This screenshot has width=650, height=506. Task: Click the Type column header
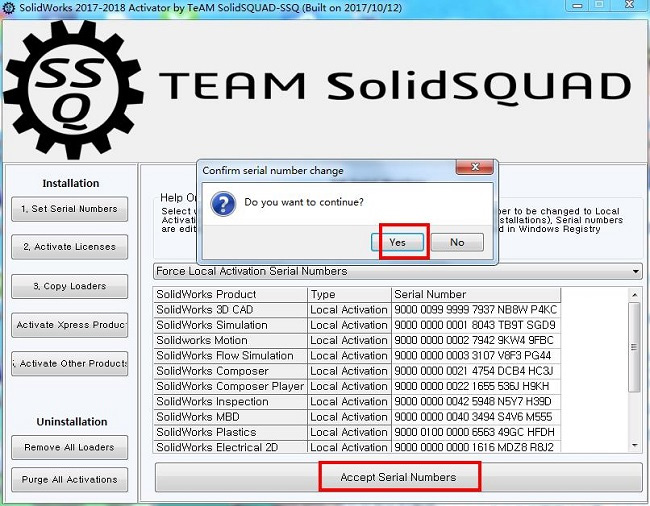349,295
